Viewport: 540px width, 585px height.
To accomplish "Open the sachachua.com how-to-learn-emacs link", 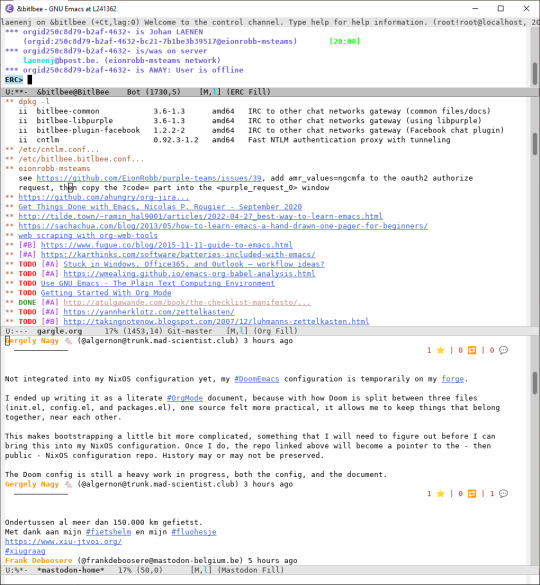I will (x=223, y=226).
